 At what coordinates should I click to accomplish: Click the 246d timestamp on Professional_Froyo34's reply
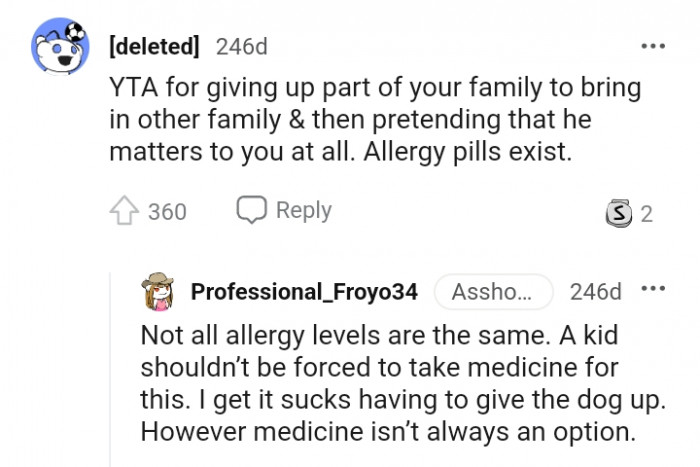click(595, 292)
